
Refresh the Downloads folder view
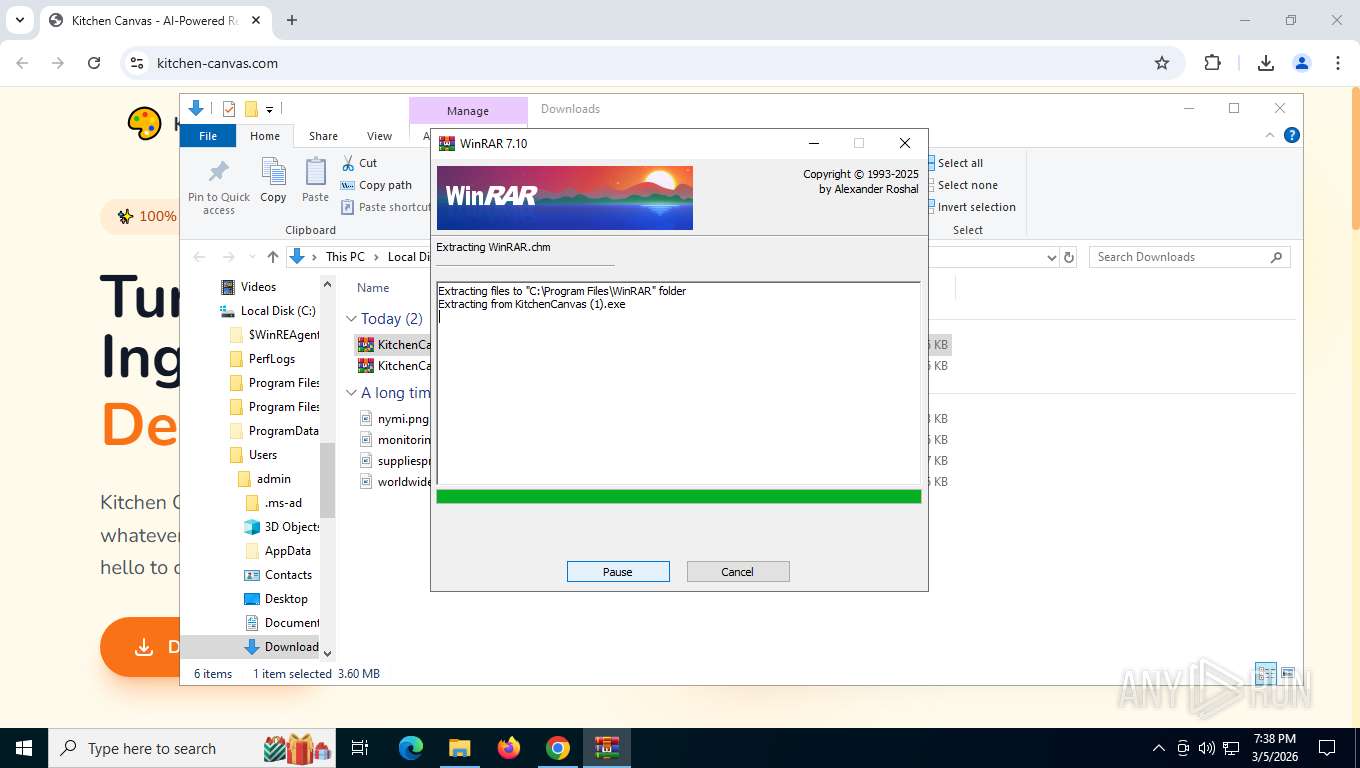point(1069,257)
